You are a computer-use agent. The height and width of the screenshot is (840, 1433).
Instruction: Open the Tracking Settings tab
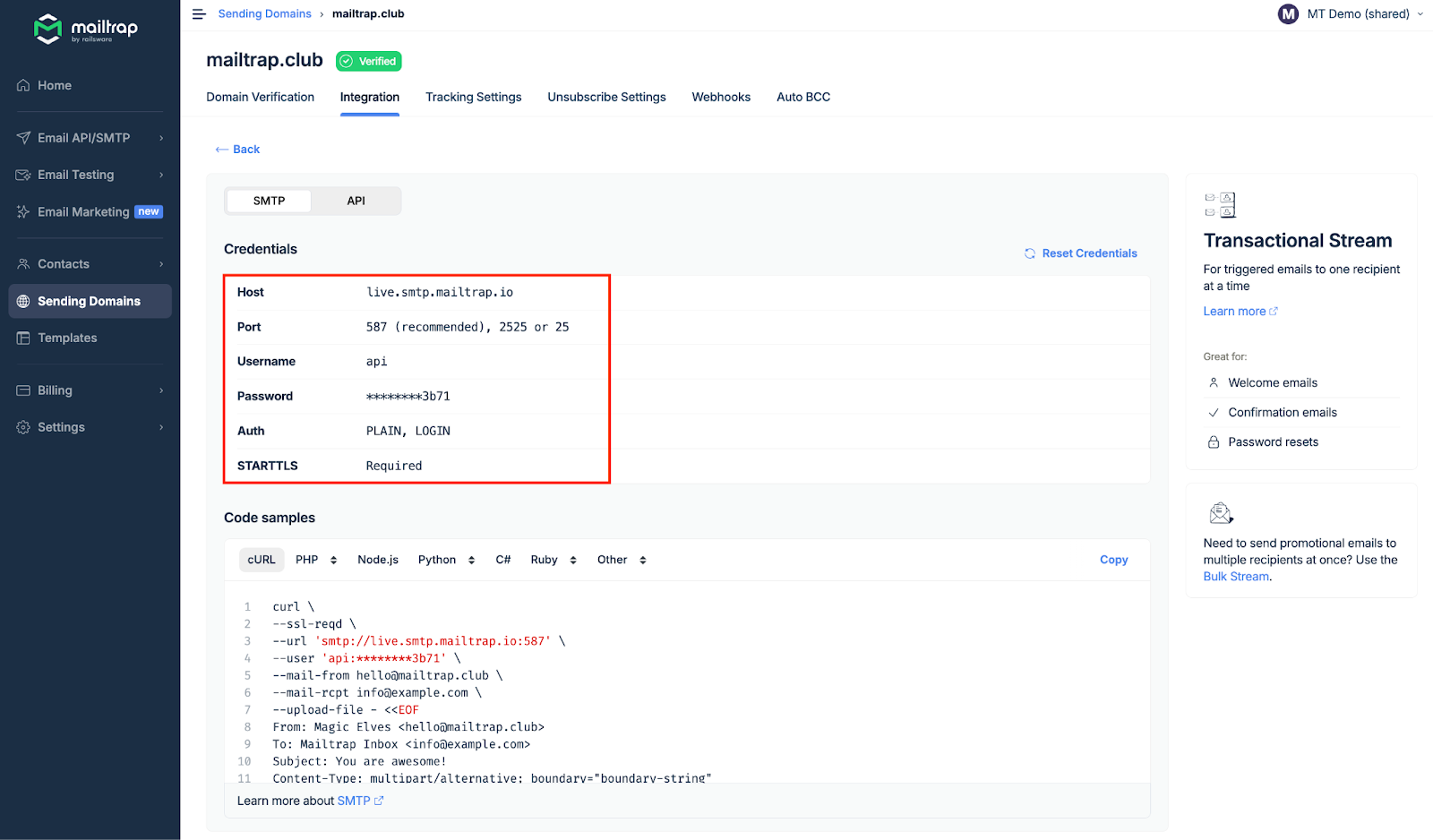[473, 98]
